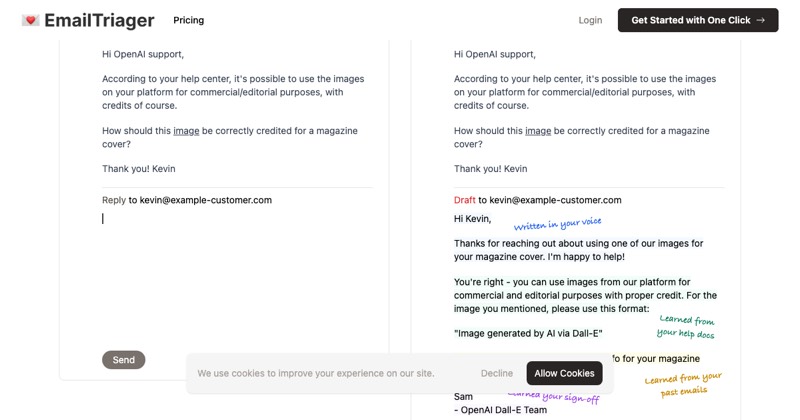800x420 pixels.
Task: Click the red 'Draft' label
Action: tap(464, 200)
